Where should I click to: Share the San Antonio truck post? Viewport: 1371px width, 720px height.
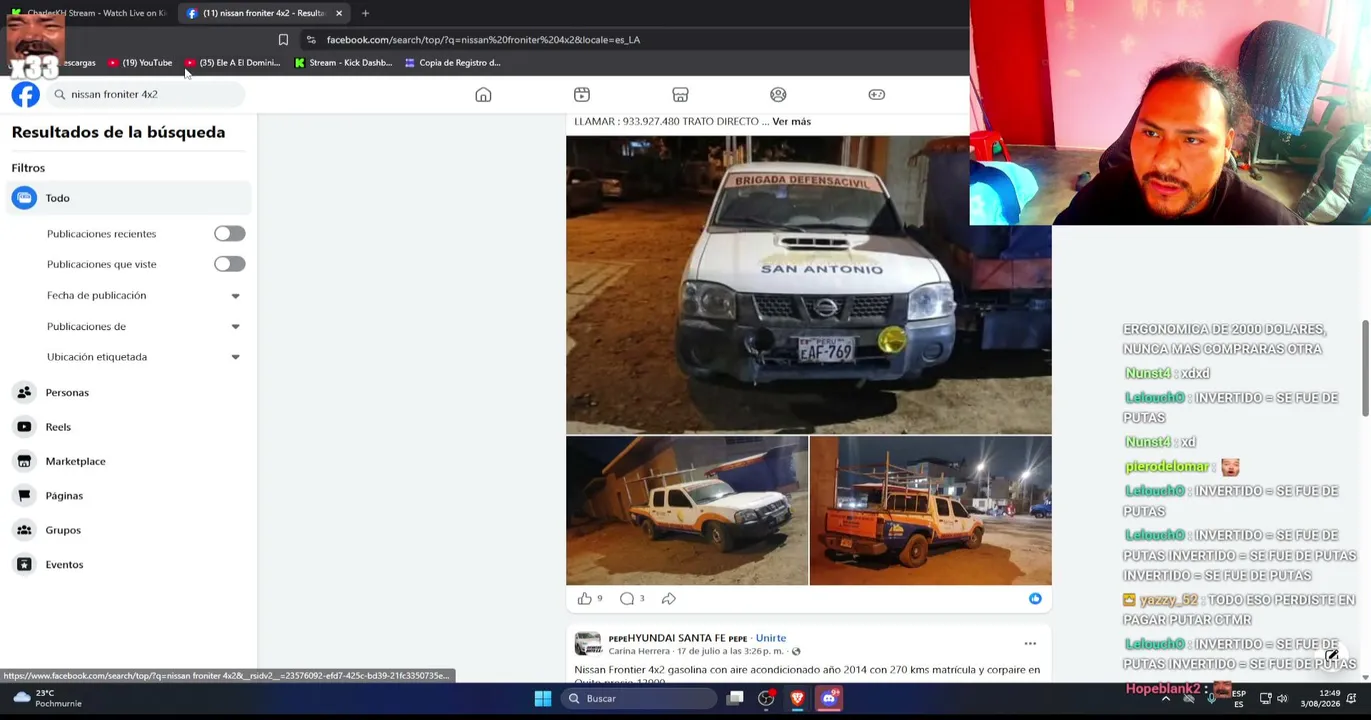(669, 598)
